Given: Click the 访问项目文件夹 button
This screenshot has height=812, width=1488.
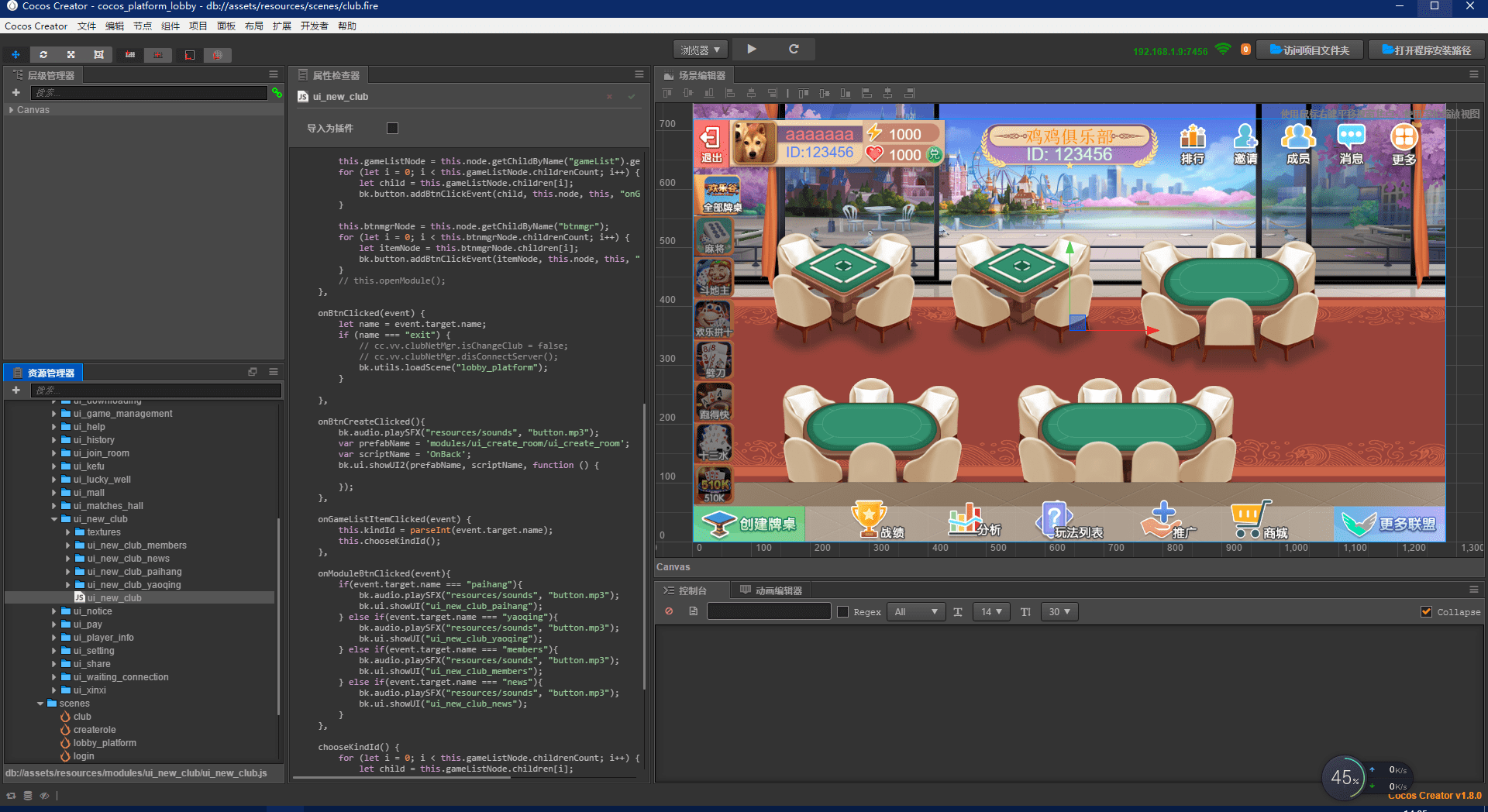Looking at the screenshot, I should (x=1310, y=50).
